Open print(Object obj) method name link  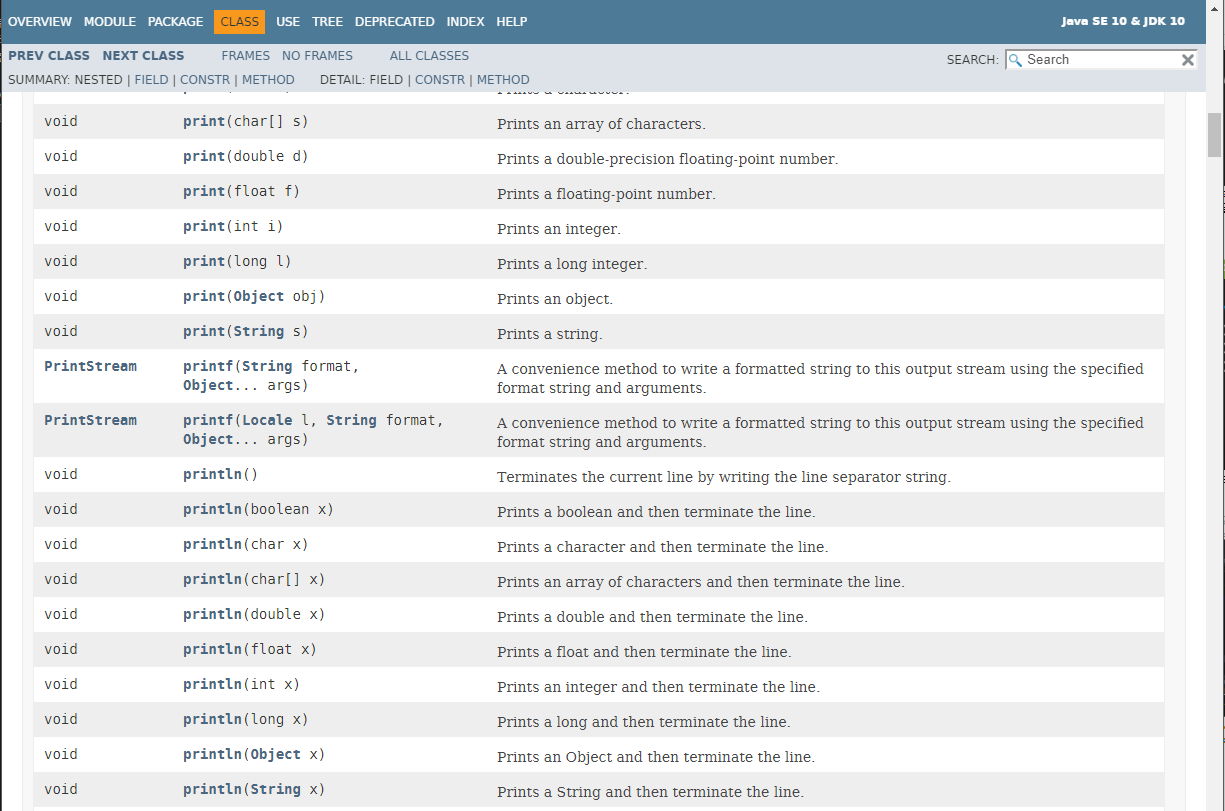click(x=204, y=297)
